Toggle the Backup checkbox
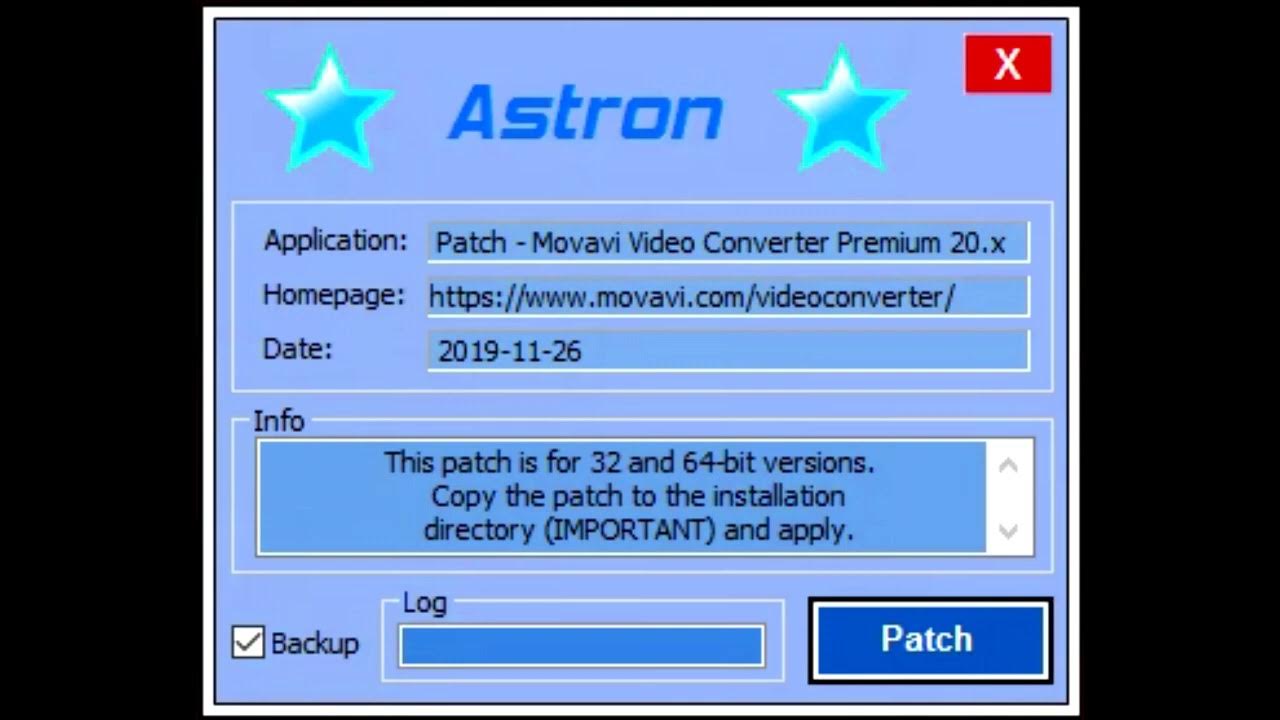The image size is (1280, 720). (248, 642)
